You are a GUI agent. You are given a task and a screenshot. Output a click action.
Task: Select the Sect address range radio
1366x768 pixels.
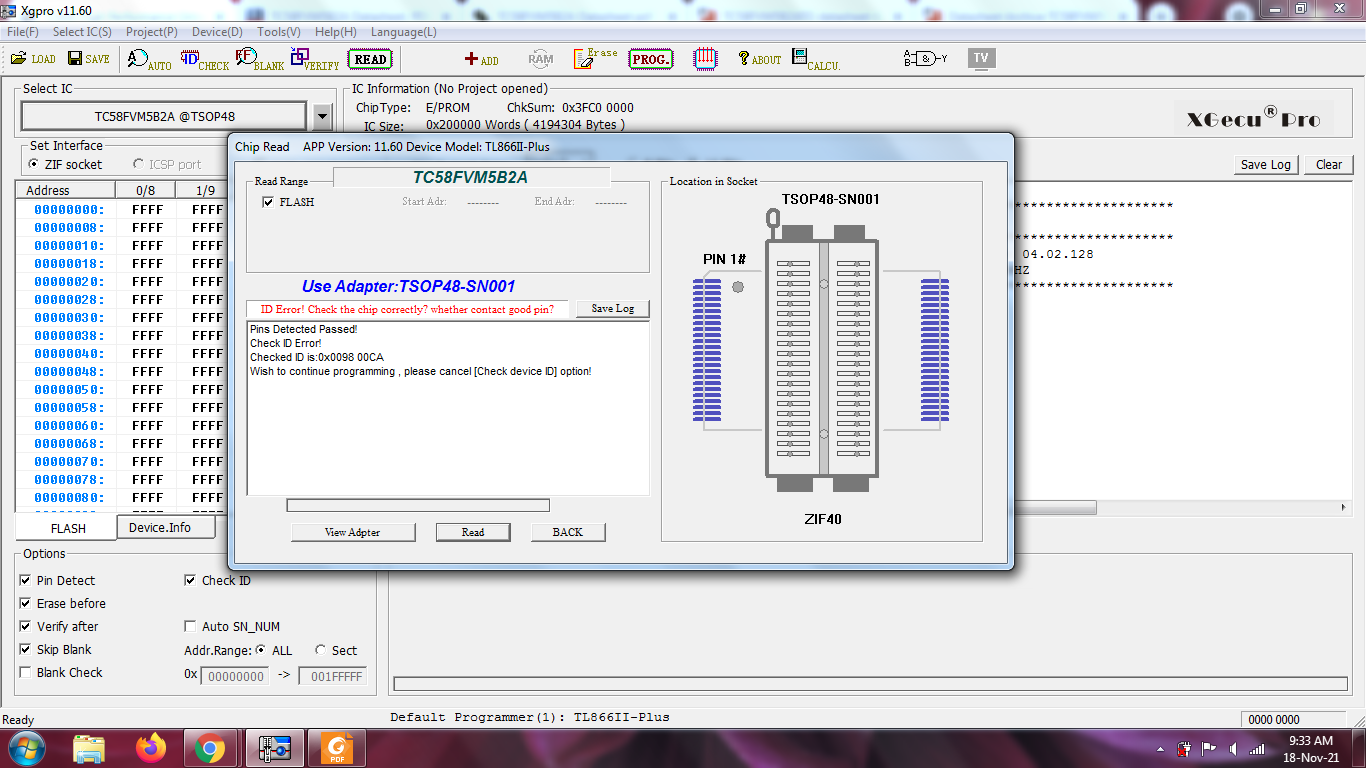321,650
